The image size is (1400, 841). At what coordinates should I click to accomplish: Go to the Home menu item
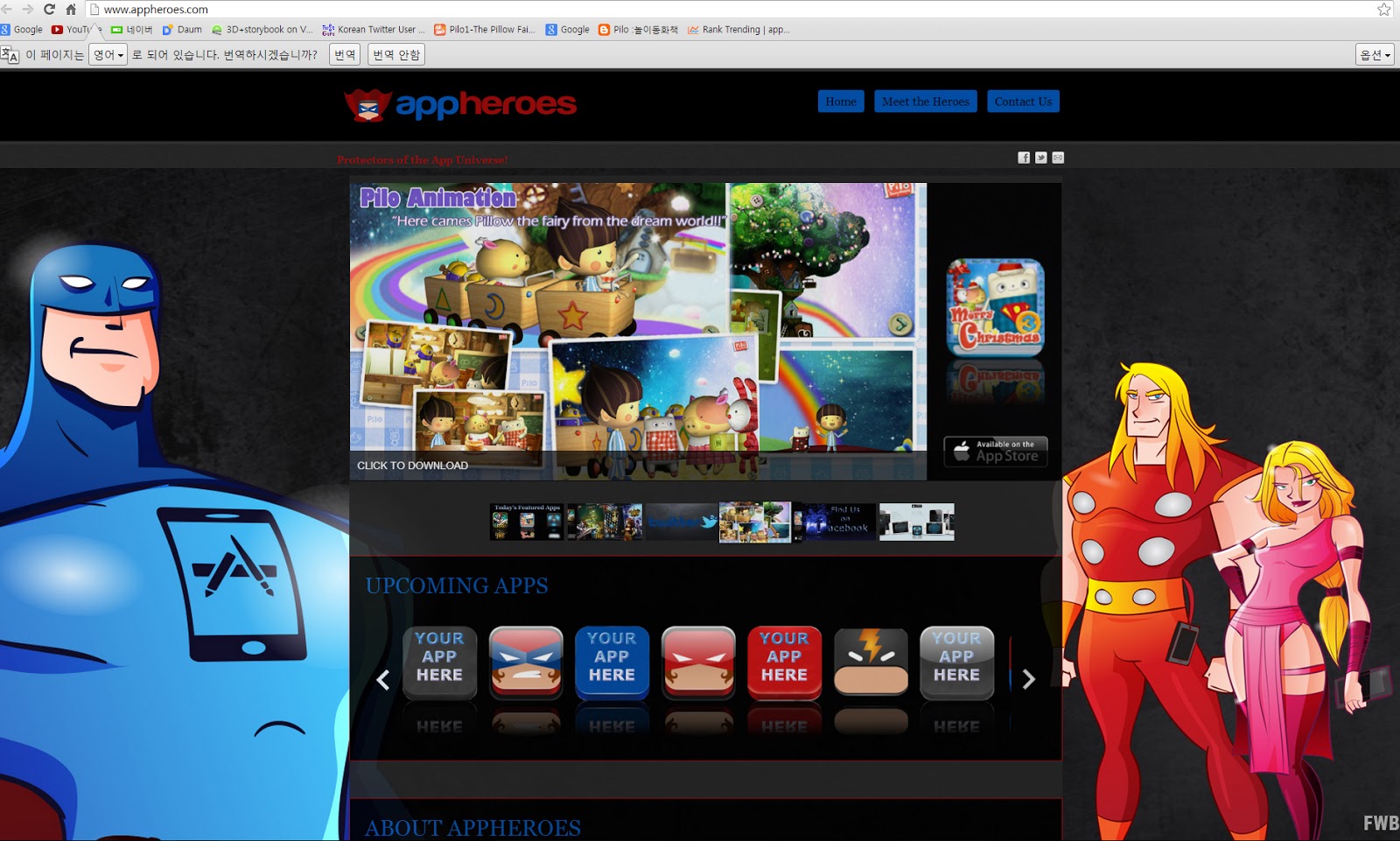841,102
